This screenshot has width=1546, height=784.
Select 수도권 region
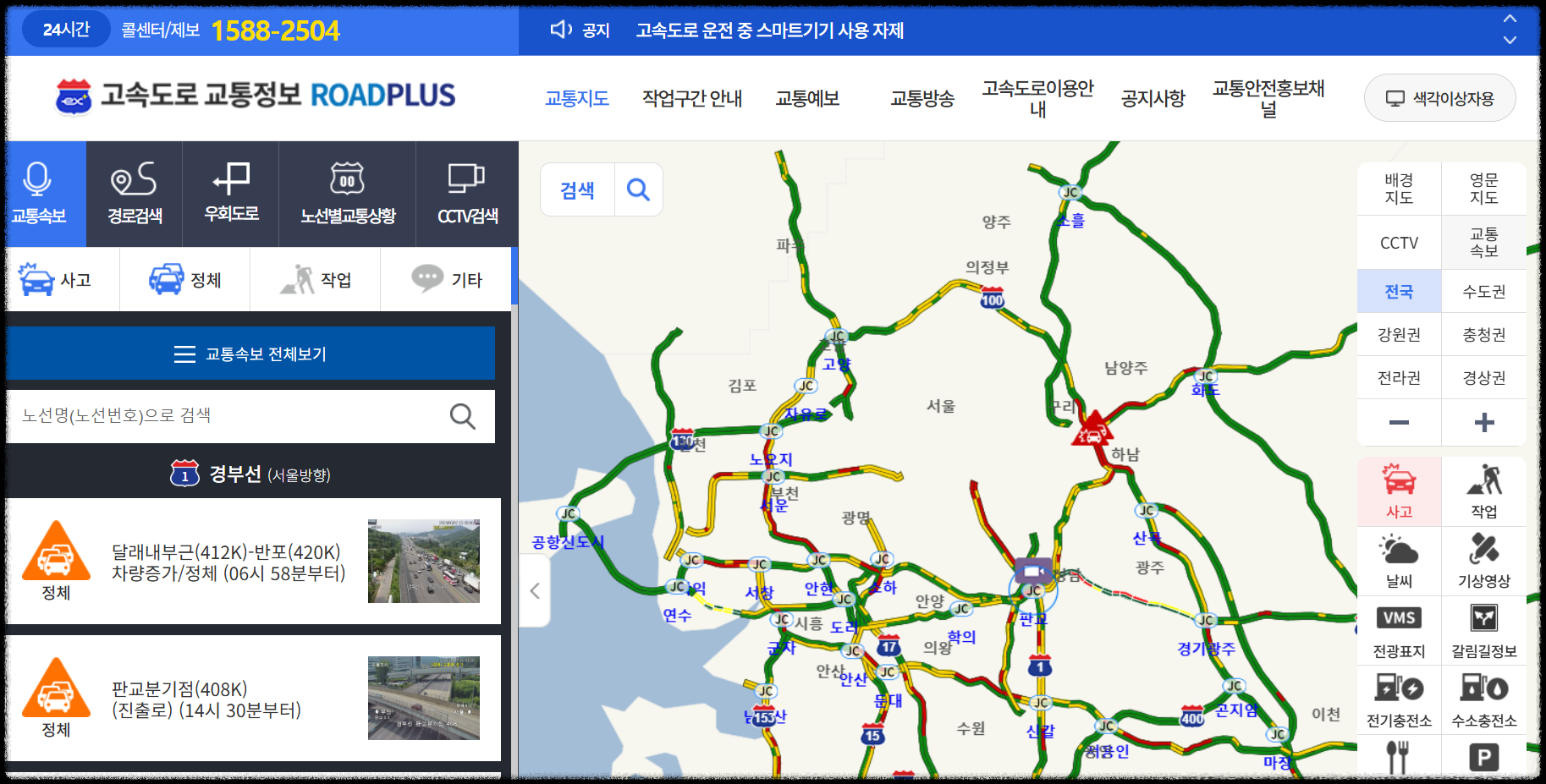[x=1483, y=292]
